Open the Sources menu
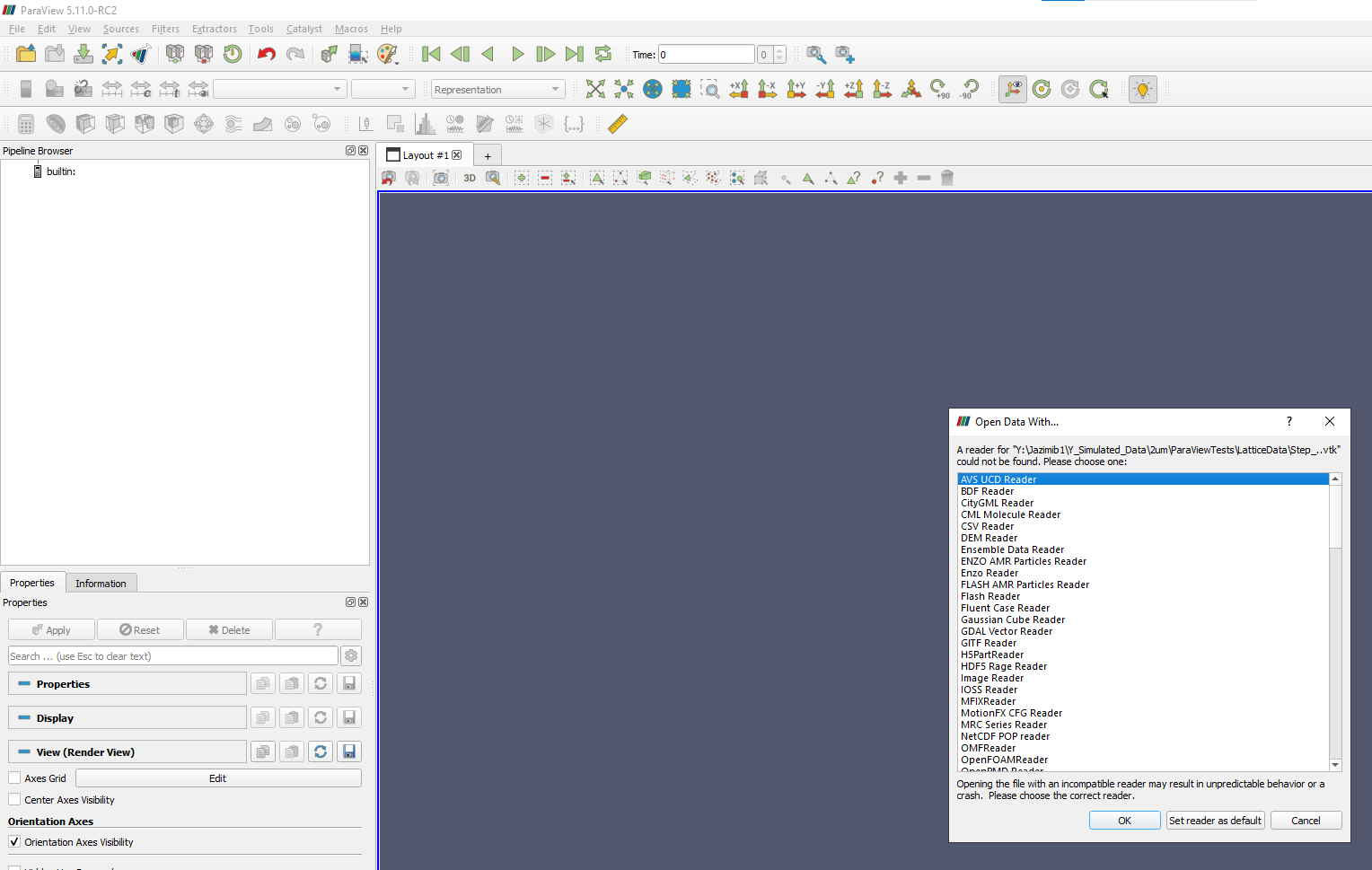 (120, 29)
